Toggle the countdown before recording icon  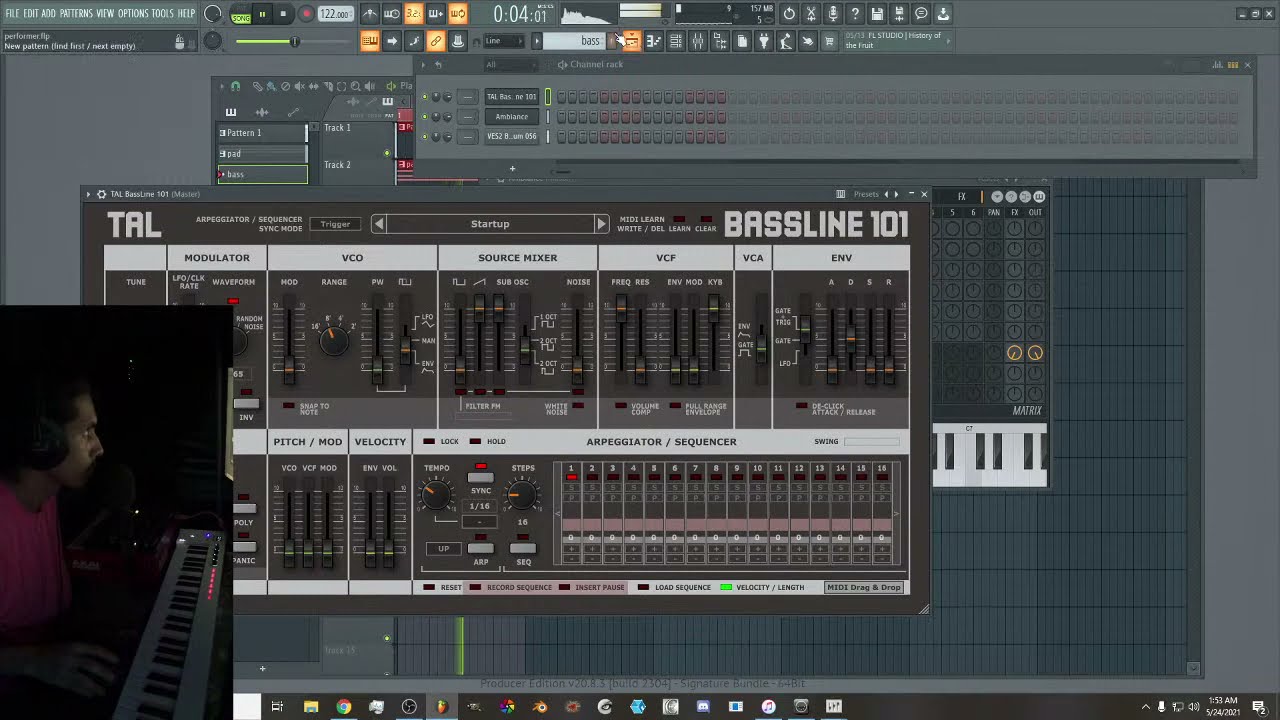coord(414,14)
